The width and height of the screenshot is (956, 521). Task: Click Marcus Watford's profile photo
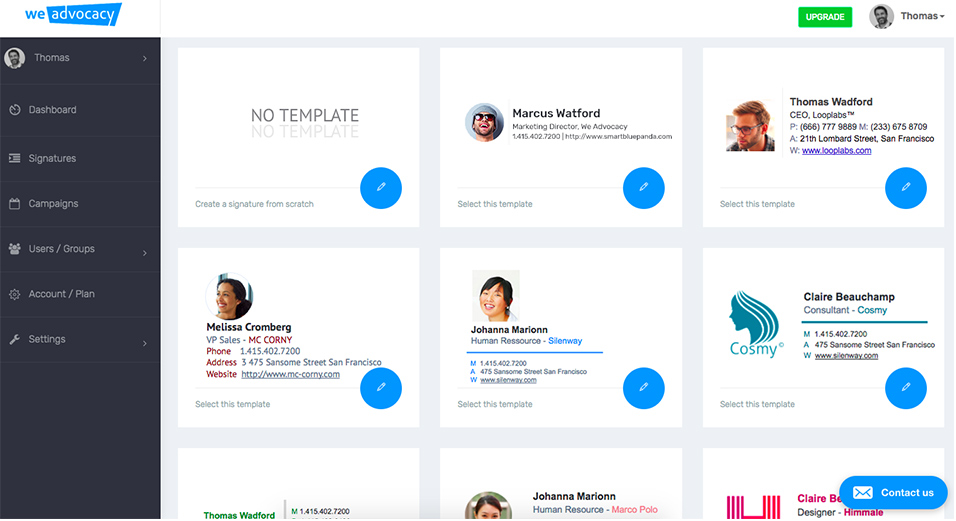click(485, 122)
